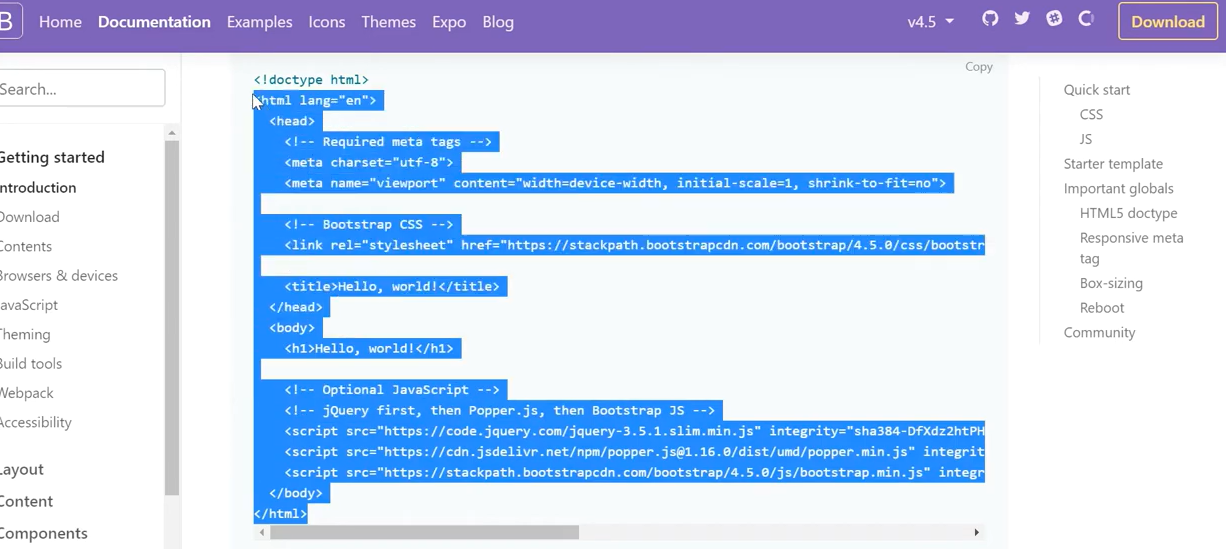The height and width of the screenshot is (549, 1226).
Task: Click the <!doctype html> code line
Action: click(x=311, y=80)
